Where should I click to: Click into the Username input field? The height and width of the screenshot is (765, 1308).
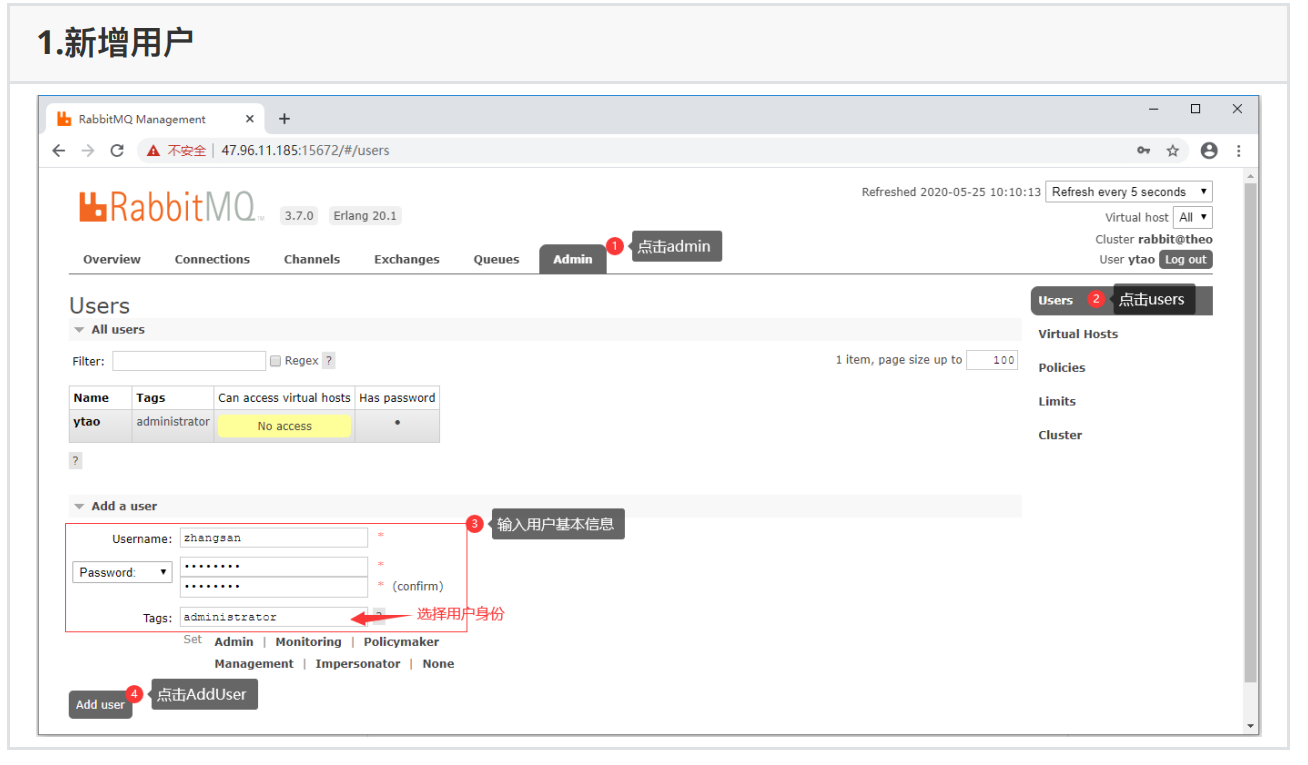274,538
